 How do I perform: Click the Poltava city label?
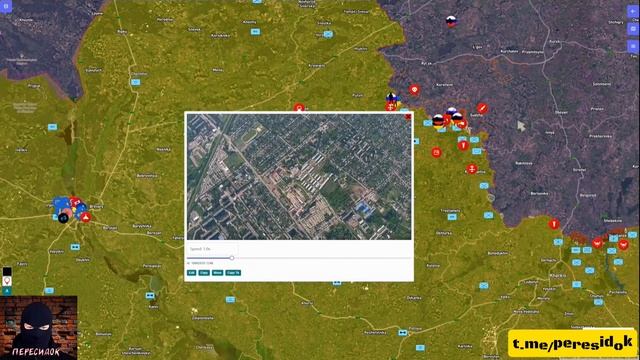(x=415, y=329)
